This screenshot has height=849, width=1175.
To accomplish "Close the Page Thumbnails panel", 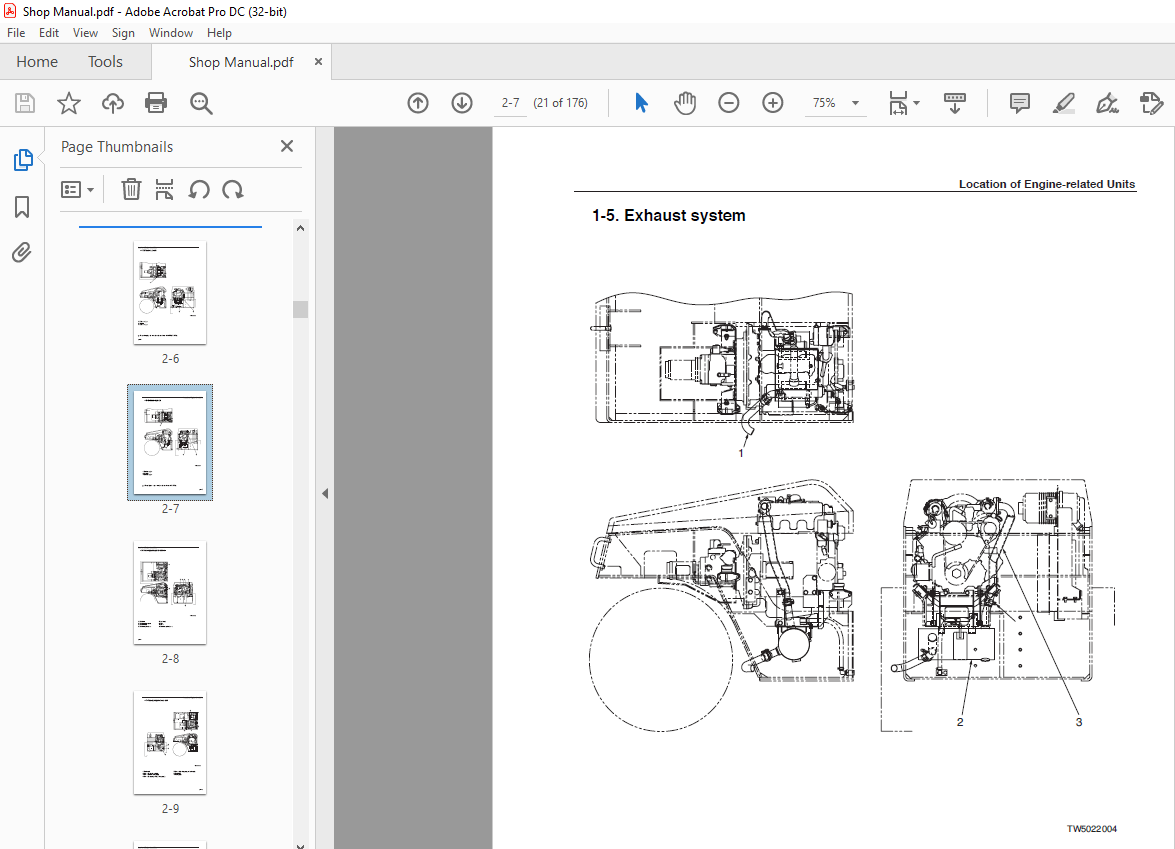I will tap(287, 146).
